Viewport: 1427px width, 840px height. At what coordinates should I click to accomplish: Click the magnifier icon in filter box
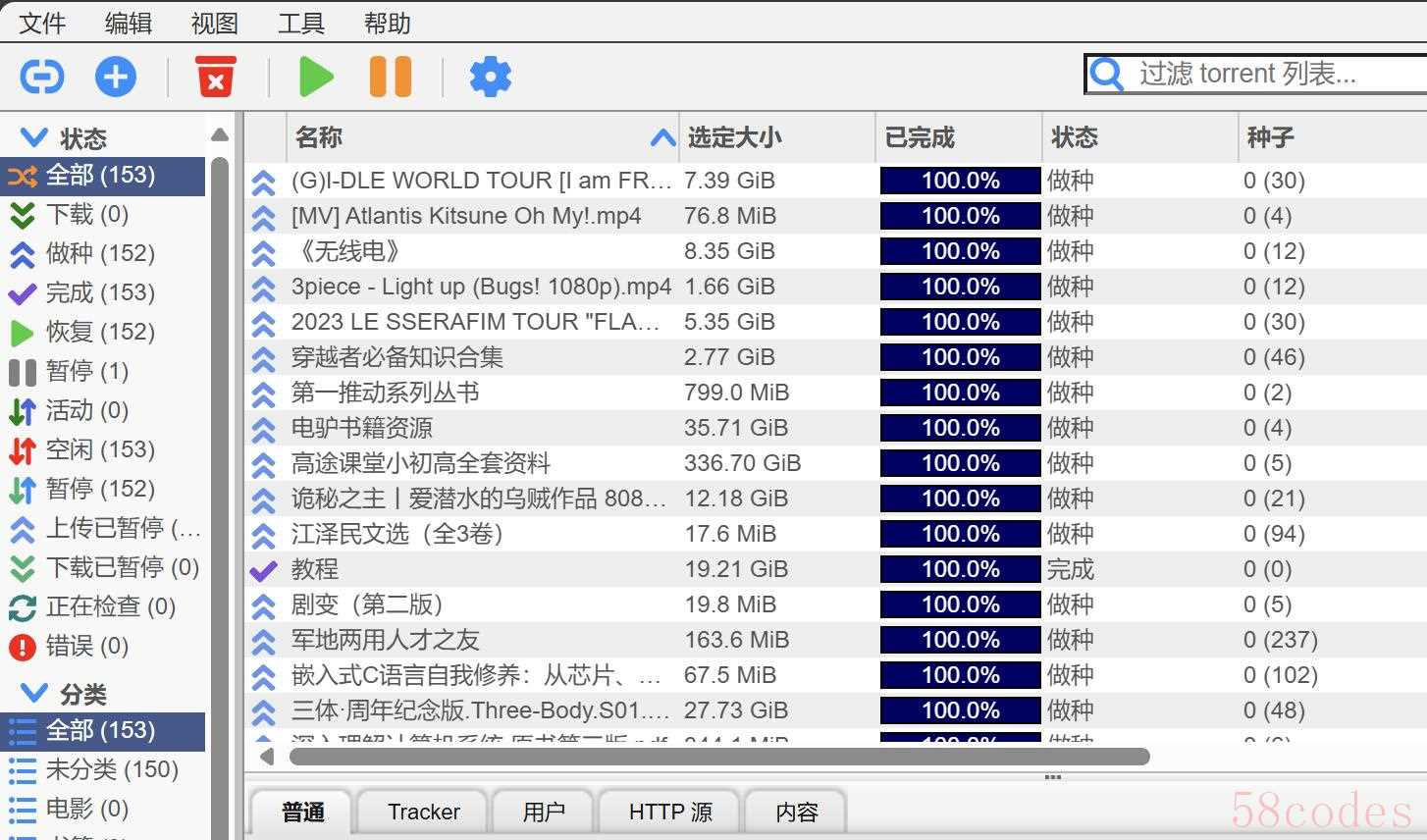(1107, 75)
